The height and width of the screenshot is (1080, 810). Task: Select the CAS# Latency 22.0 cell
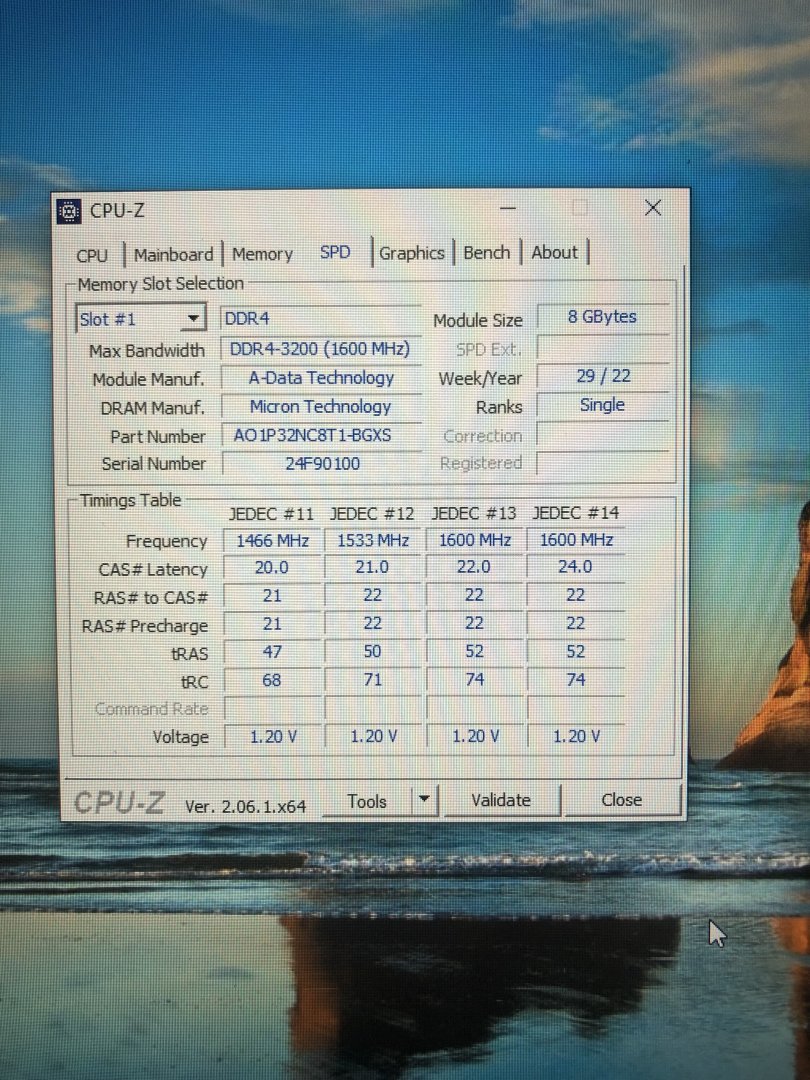474,567
